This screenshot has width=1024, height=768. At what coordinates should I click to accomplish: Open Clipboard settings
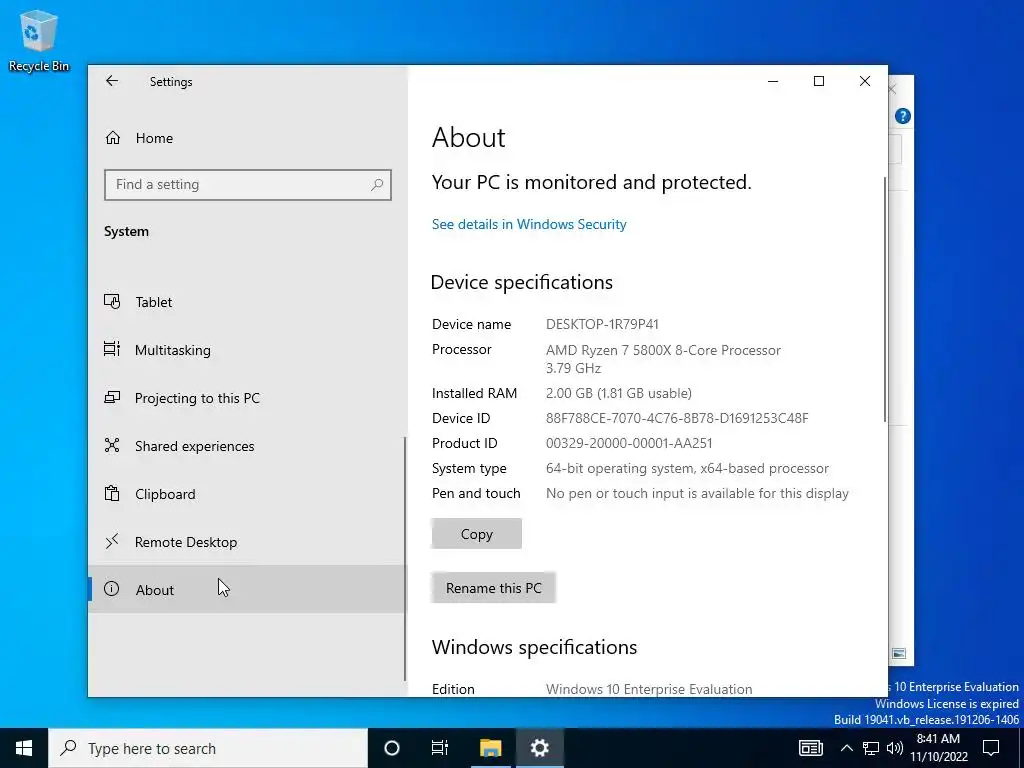pos(247,494)
